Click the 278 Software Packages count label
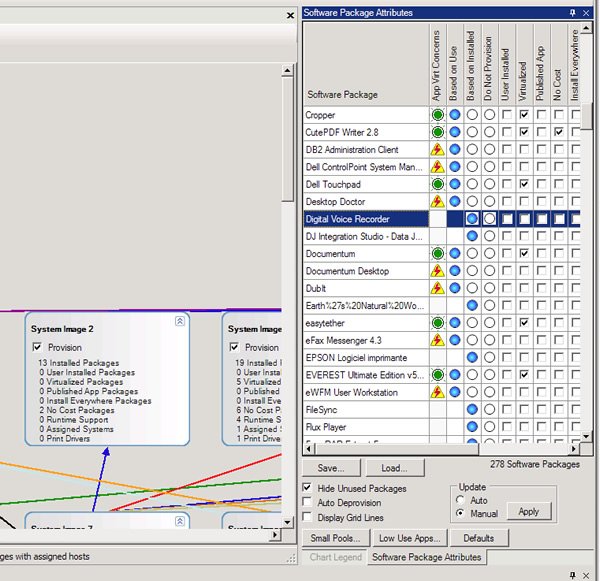The image size is (600, 581). [x=535, y=464]
